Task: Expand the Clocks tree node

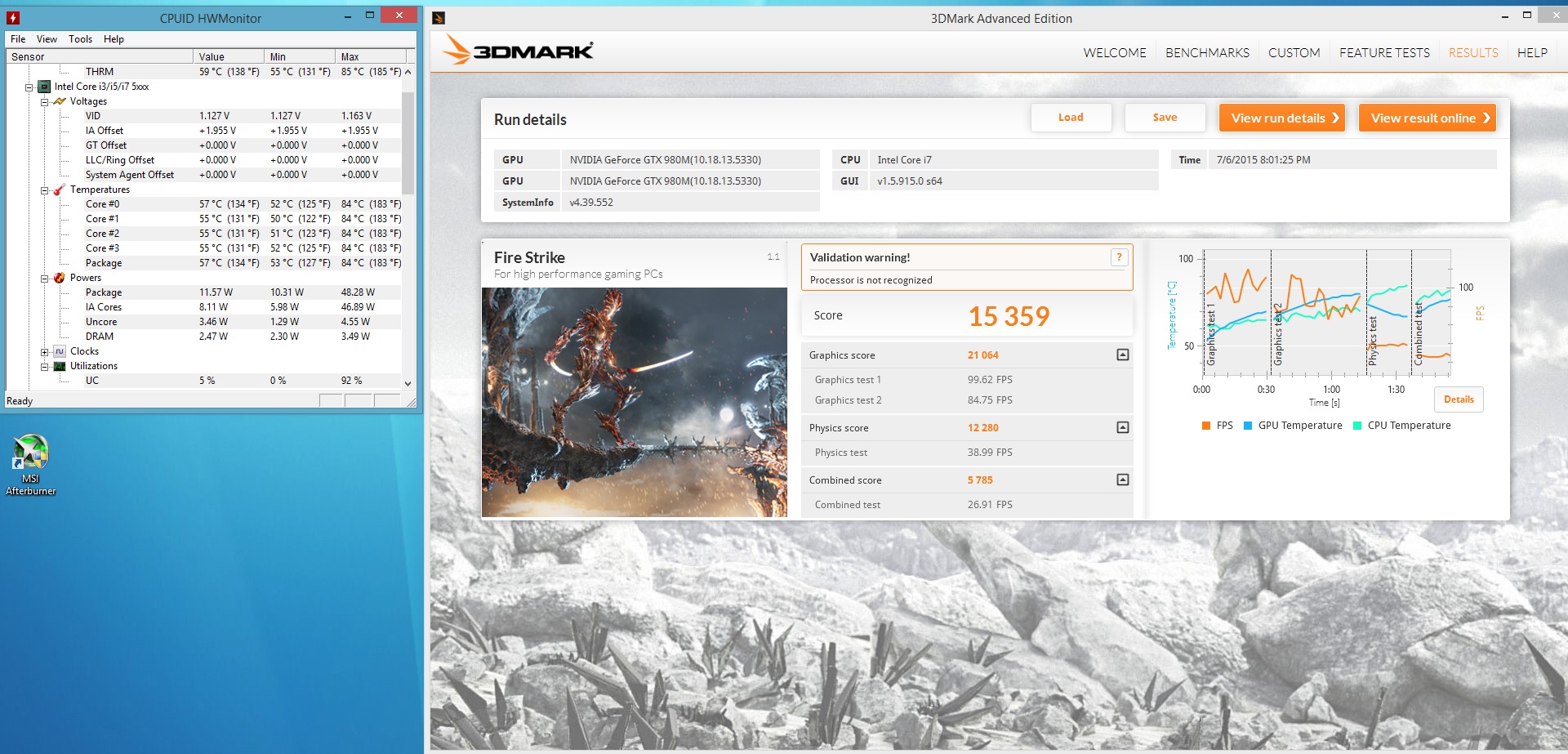Action: point(45,352)
